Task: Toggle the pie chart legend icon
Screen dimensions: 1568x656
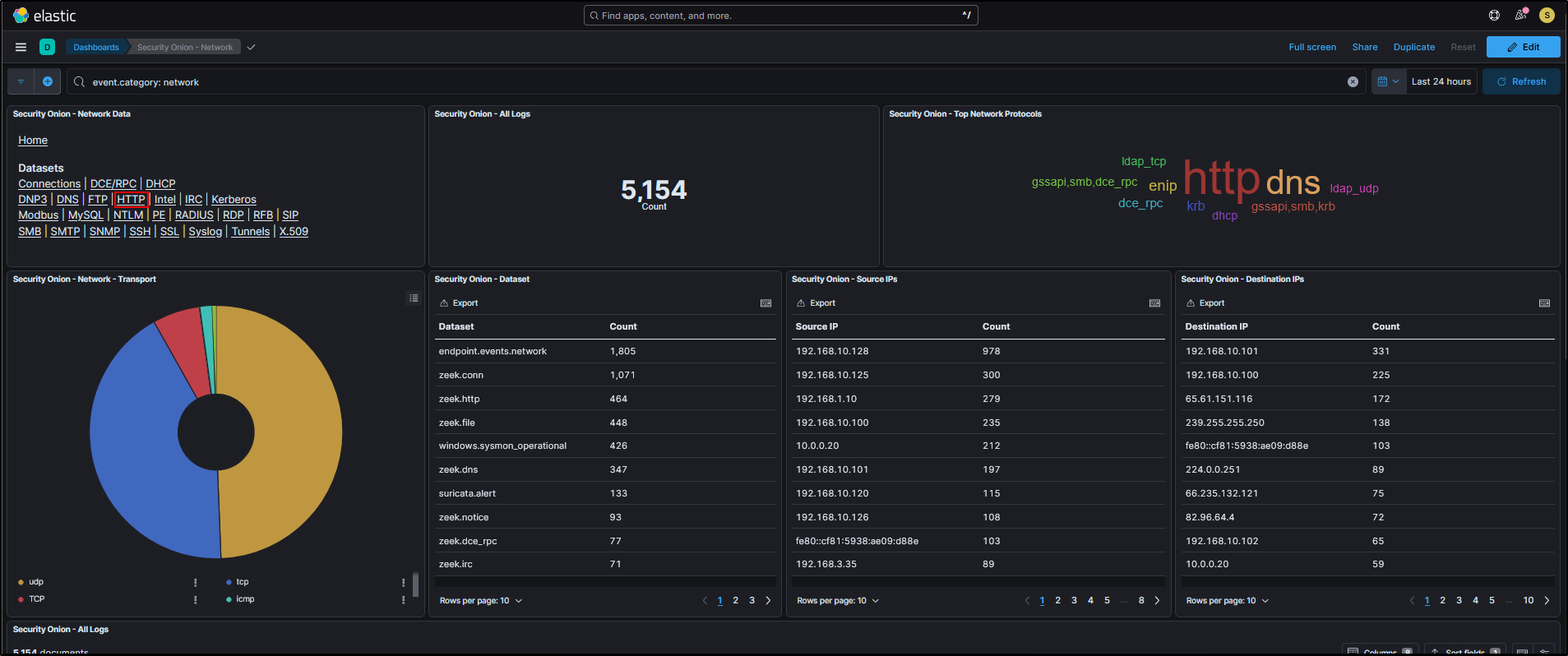Action: tap(414, 298)
